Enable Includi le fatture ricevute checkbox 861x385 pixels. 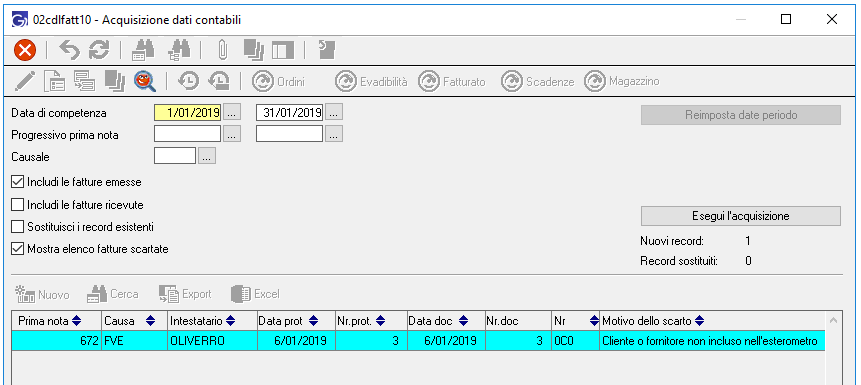[x=18, y=205]
